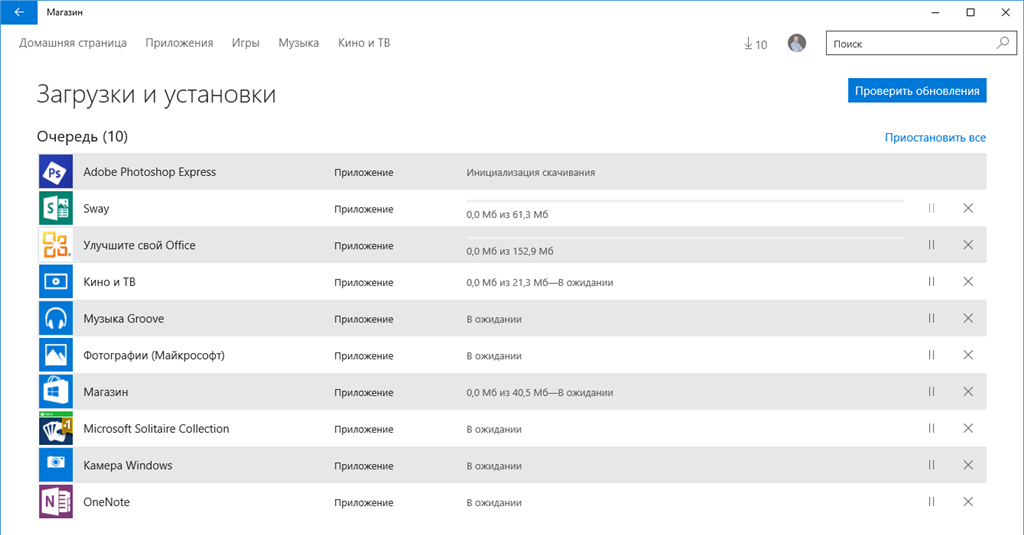Image resolution: width=1024 pixels, height=535 pixels.
Task: Click the Музыка Groove headphones icon
Action: tap(56, 318)
